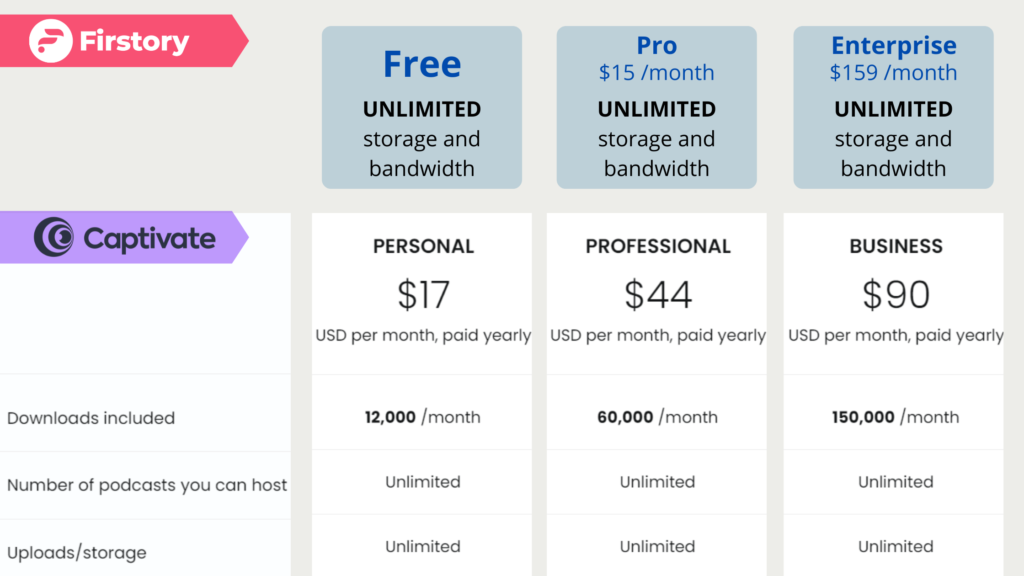Select the BUSINESS plan heading
Viewport: 1024px width, 576px height.
(x=896, y=246)
